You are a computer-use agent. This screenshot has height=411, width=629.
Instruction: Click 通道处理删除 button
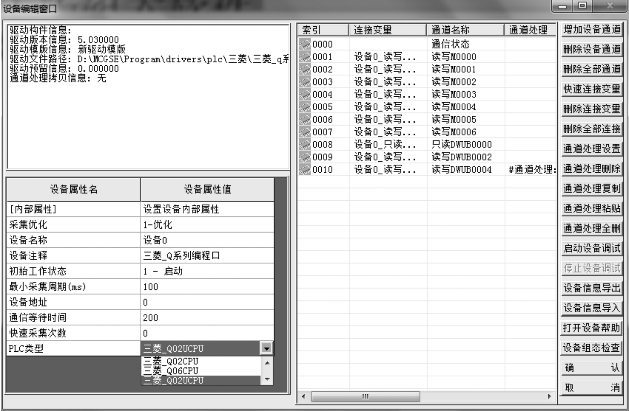(592, 168)
